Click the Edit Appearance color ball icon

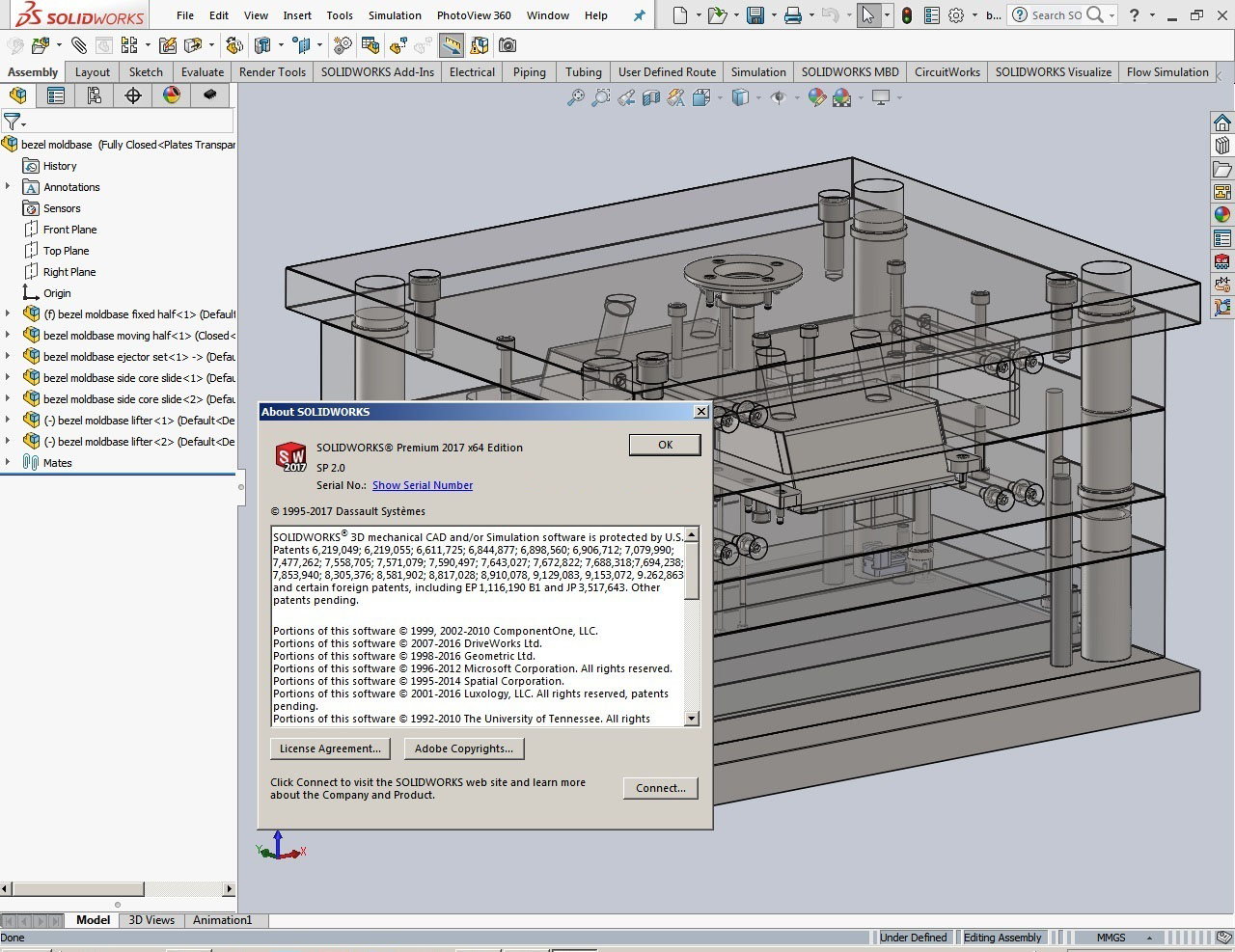[x=817, y=97]
